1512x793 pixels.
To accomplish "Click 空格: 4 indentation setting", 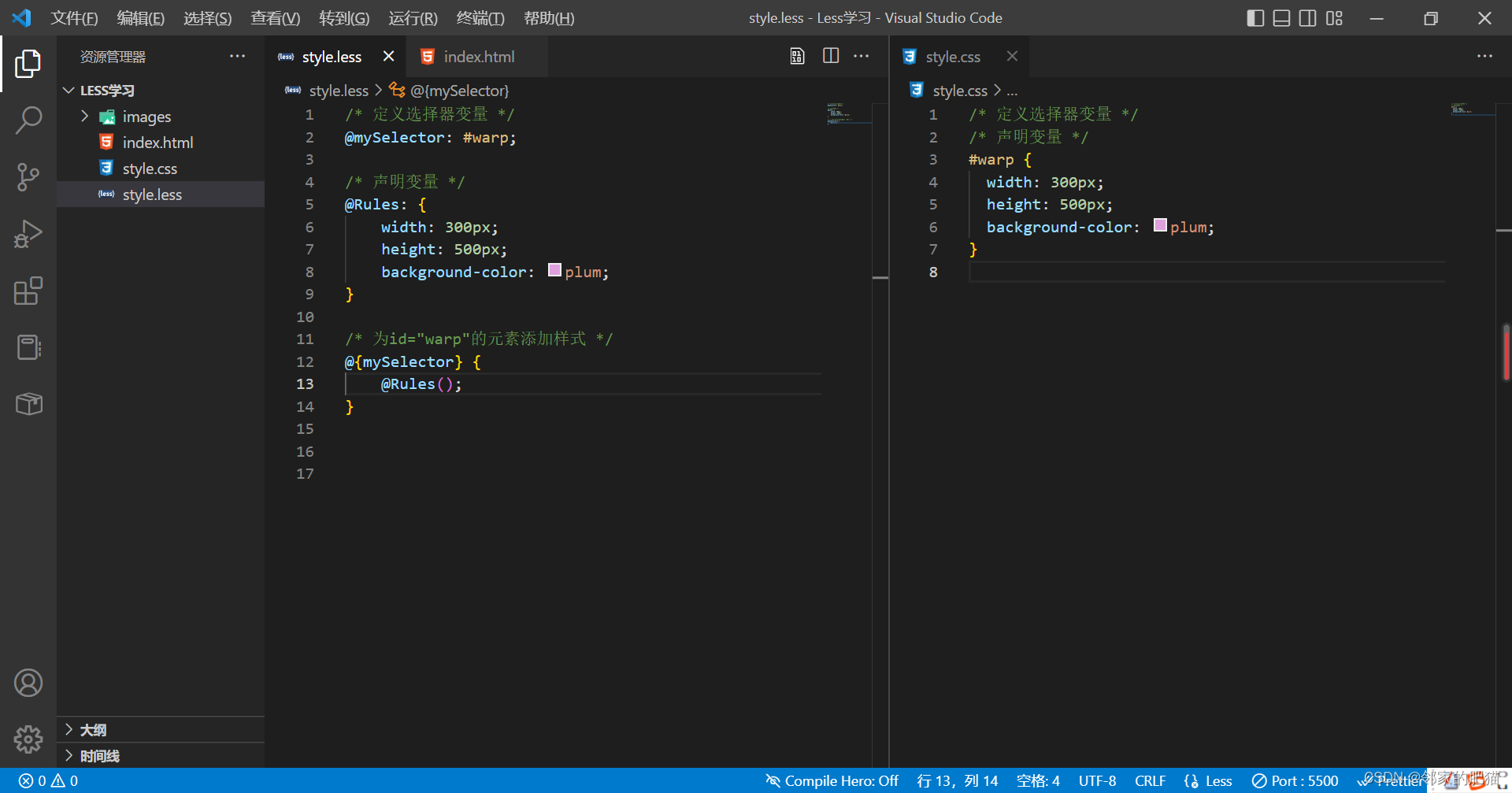I will coord(1038,780).
